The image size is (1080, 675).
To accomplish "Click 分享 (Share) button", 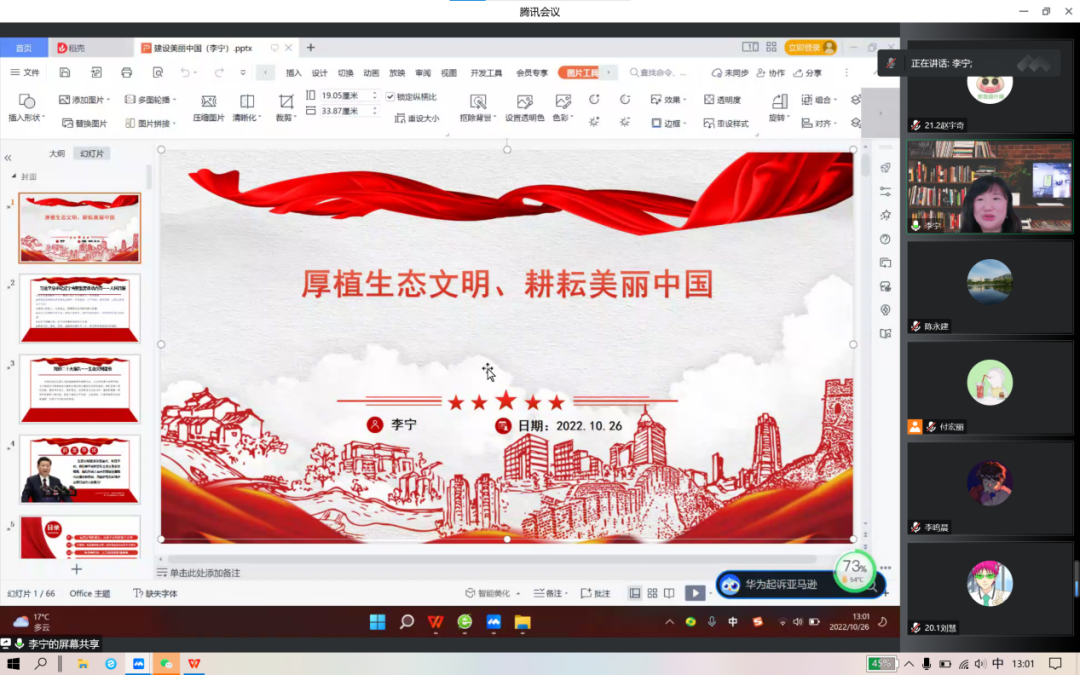I will [807, 72].
